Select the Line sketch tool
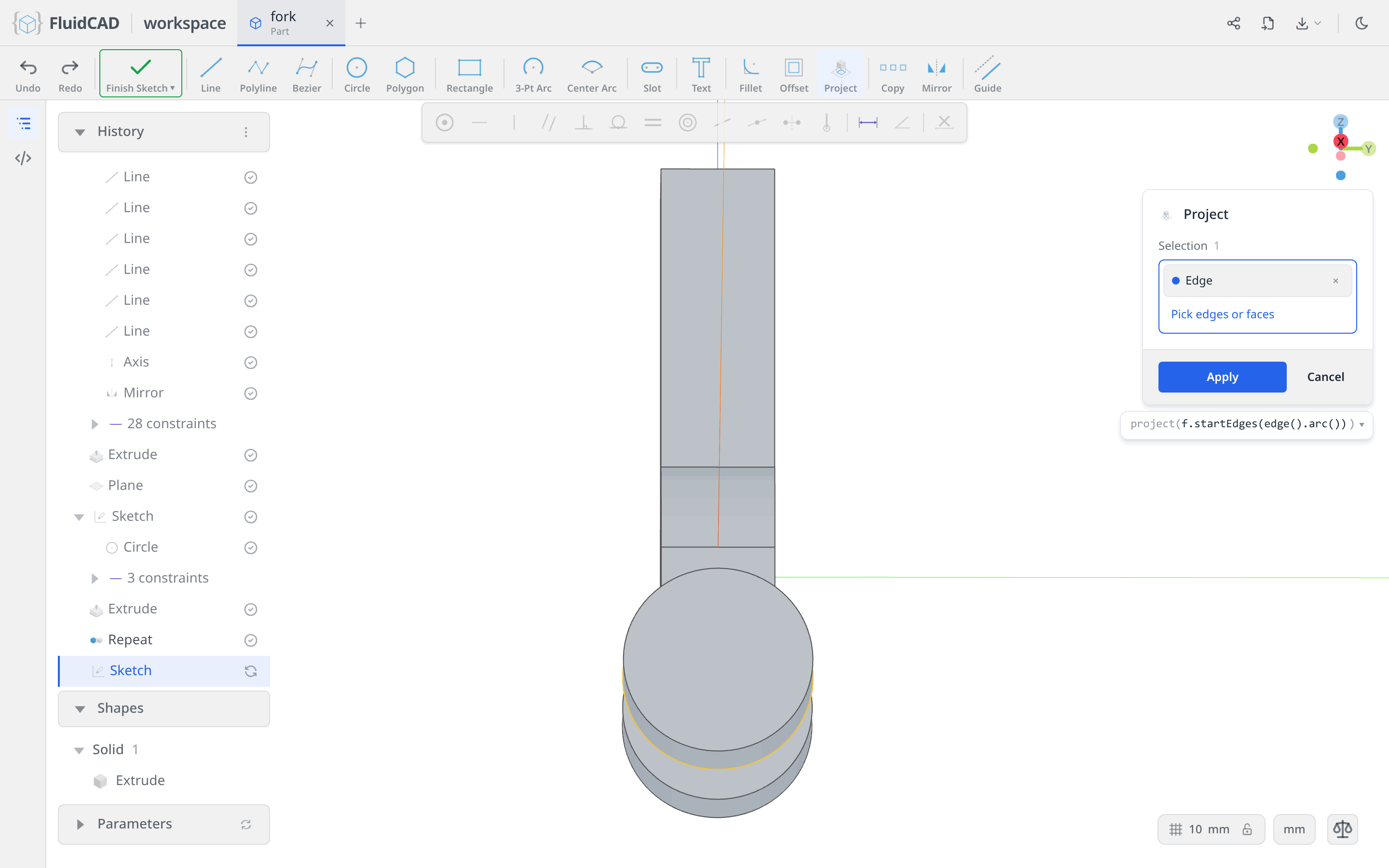This screenshot has width=1389, height=868. coord(211,74)
